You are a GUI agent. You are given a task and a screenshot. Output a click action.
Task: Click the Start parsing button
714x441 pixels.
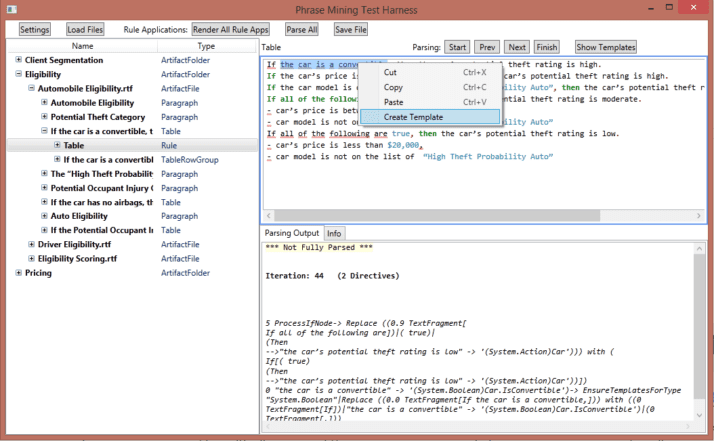pyautogui.click(x=457, y=47)
